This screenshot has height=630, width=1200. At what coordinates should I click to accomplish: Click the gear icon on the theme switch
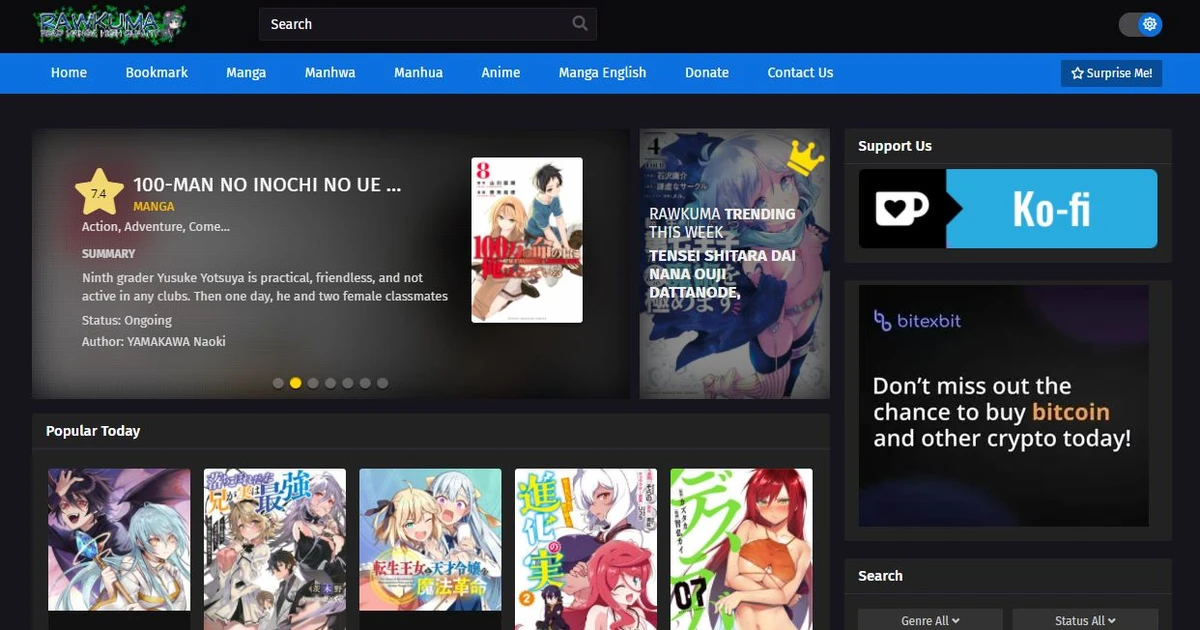(x=1150, y=23)
